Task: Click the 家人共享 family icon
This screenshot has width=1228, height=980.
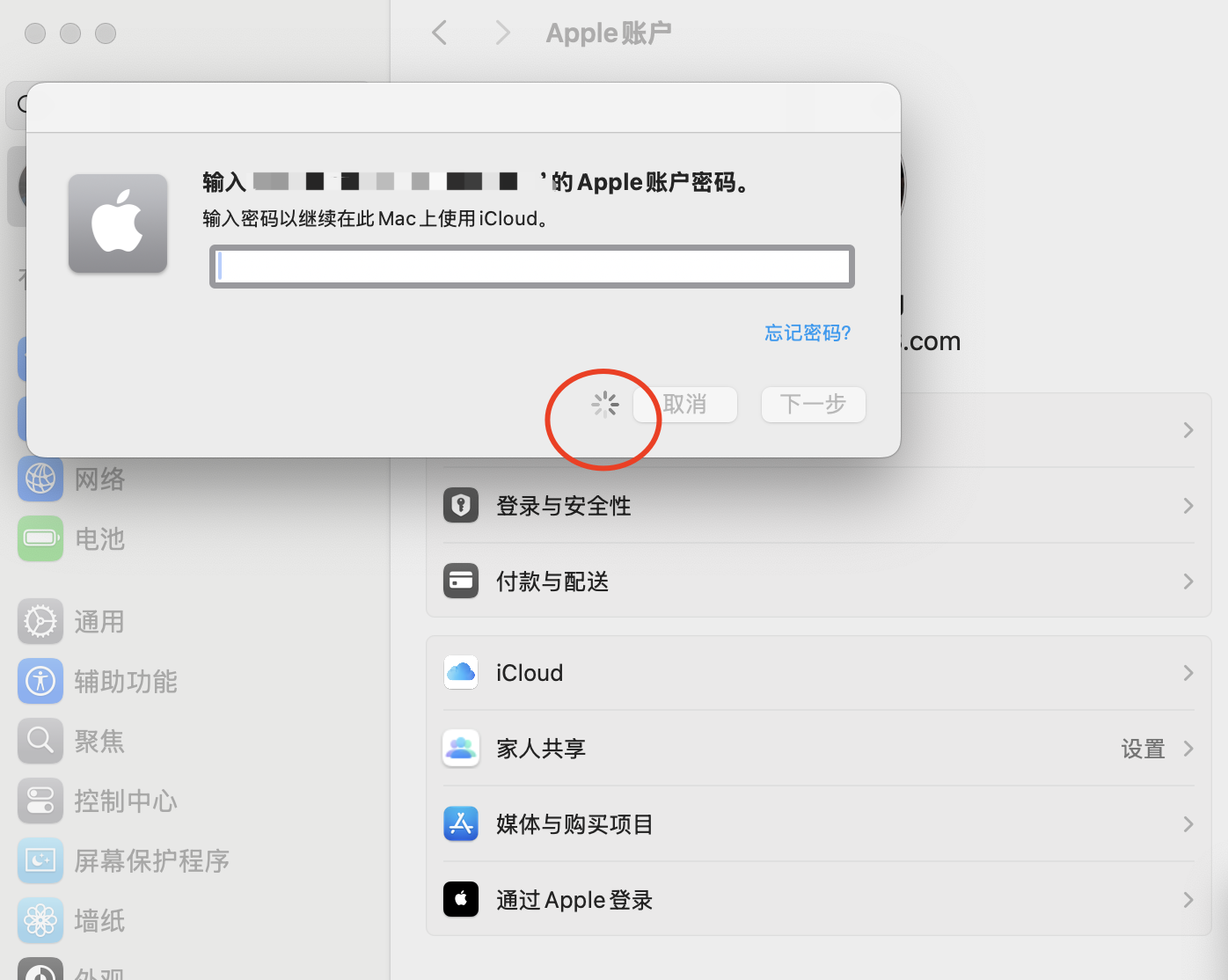Action: tap(461, 748)
